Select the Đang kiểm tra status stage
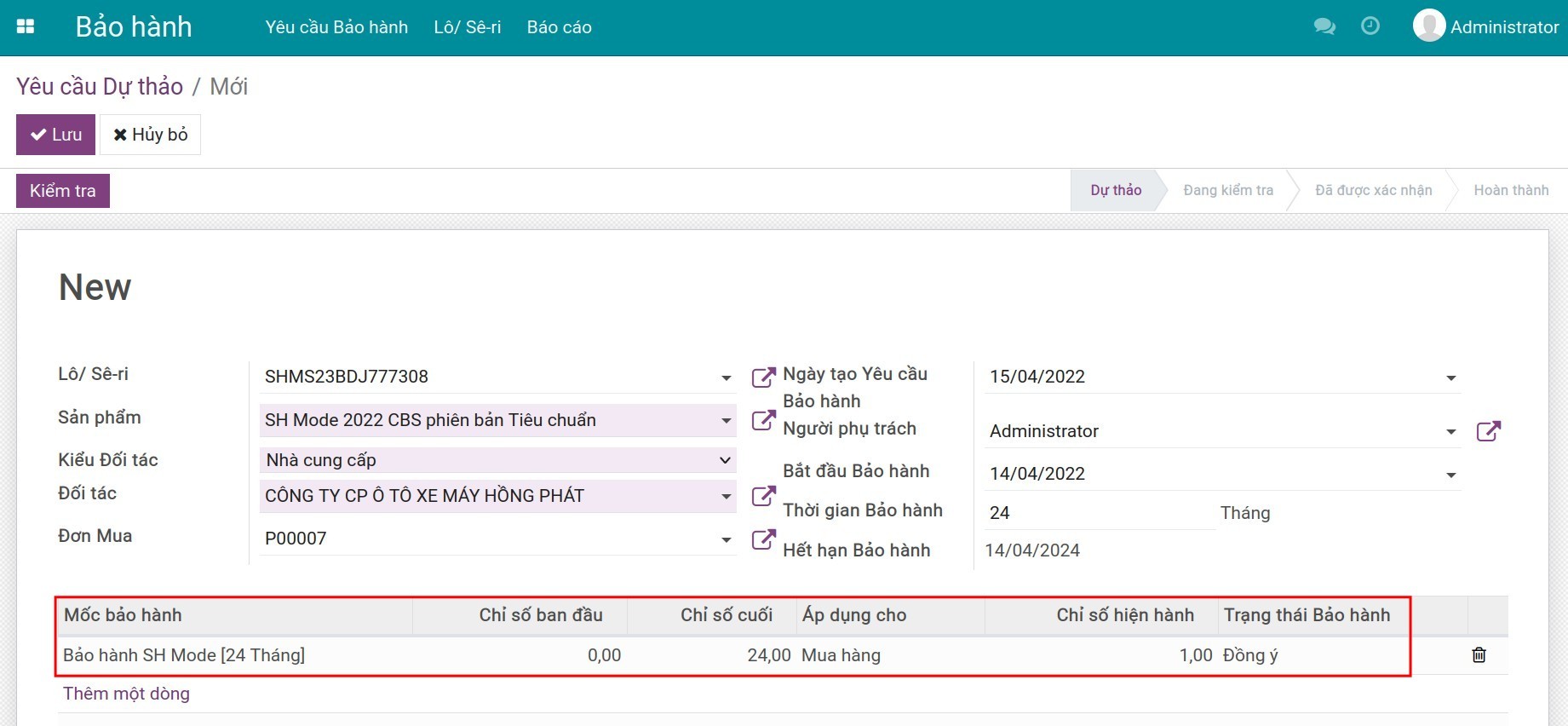 1227,191
